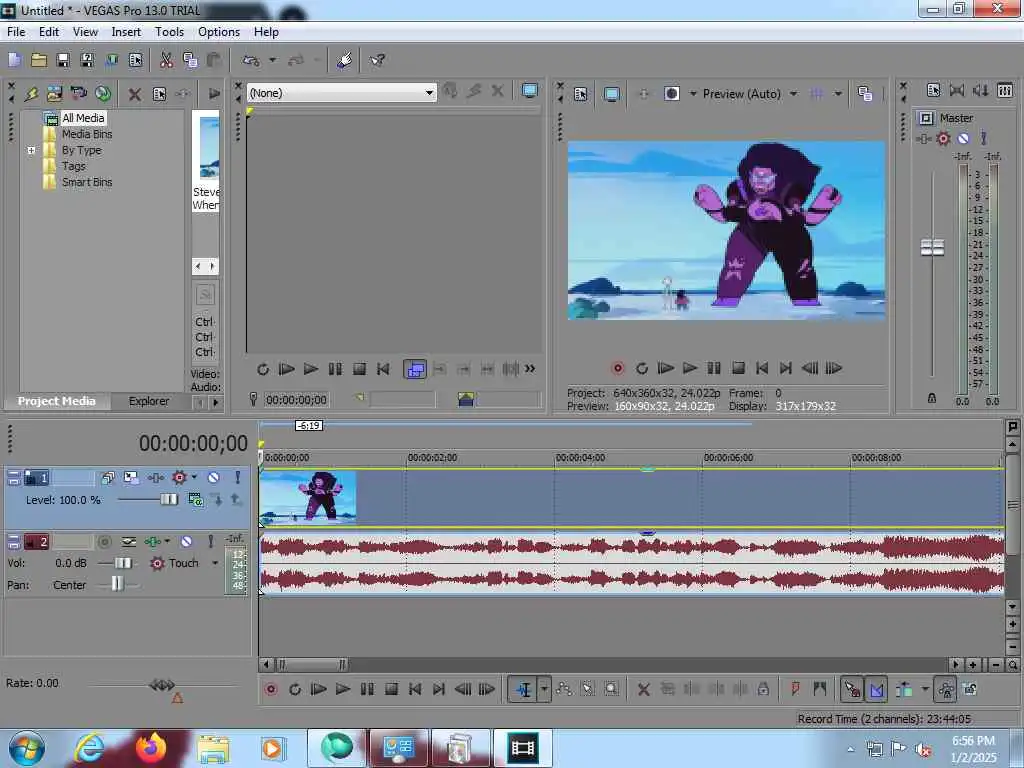Select the Envelope edit tool
The image size is (1024, 768).
(564, 689)
